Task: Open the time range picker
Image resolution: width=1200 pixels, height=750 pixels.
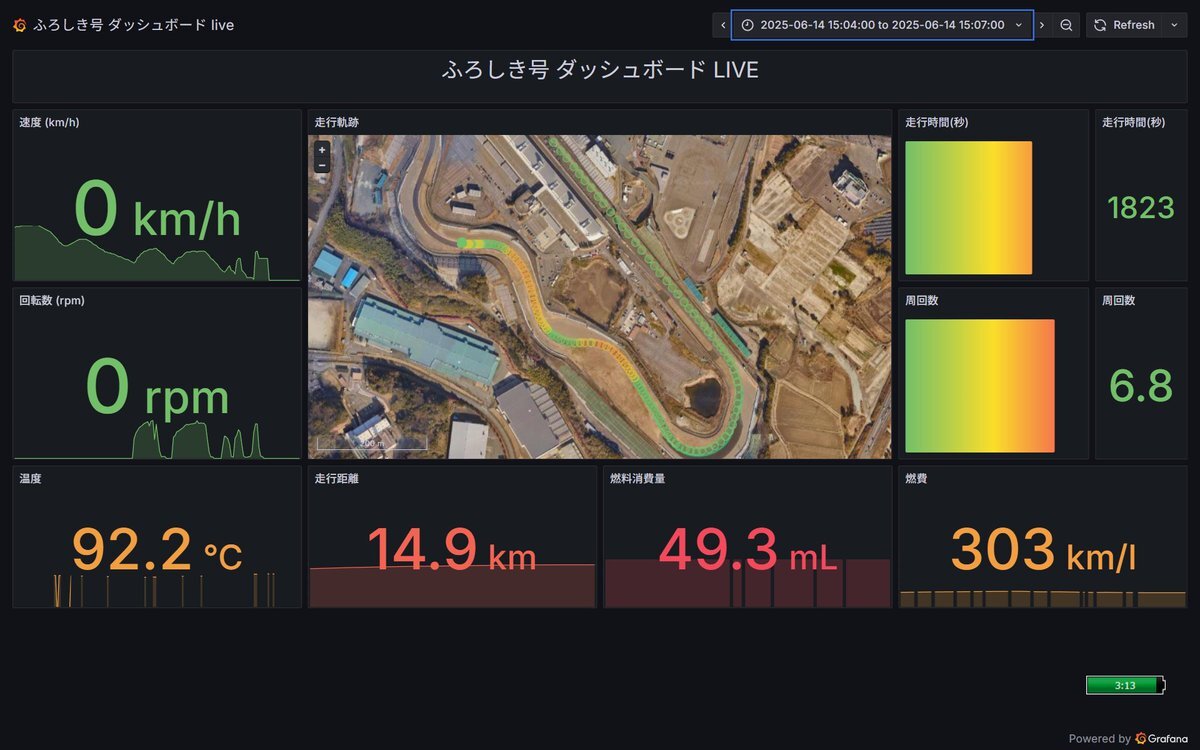Action: tap(882, 25)
